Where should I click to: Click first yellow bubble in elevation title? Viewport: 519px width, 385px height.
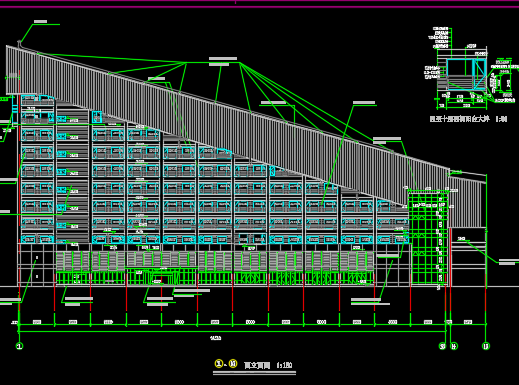[219, 363]
